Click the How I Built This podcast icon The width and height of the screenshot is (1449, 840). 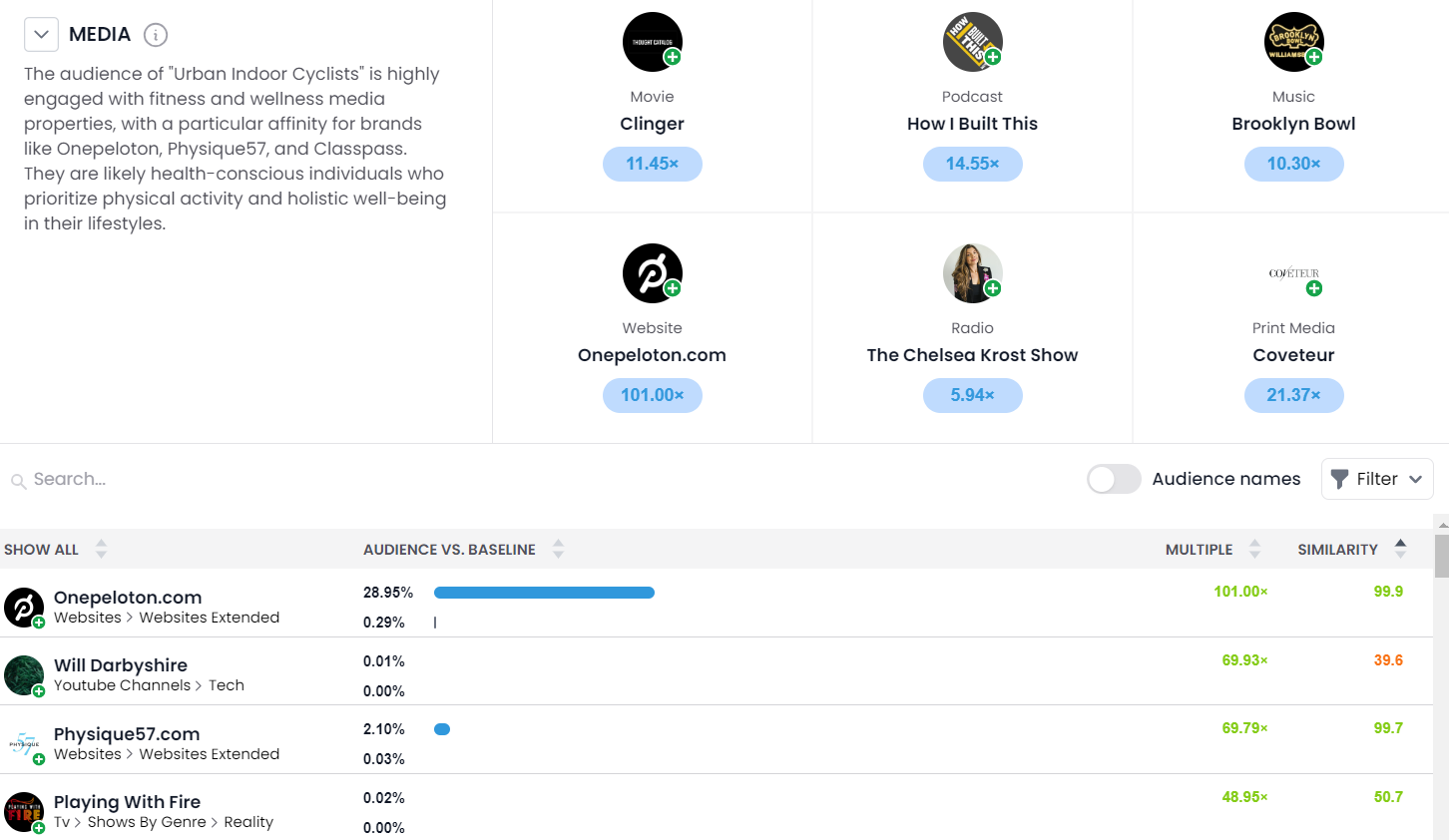click(972, 42)
